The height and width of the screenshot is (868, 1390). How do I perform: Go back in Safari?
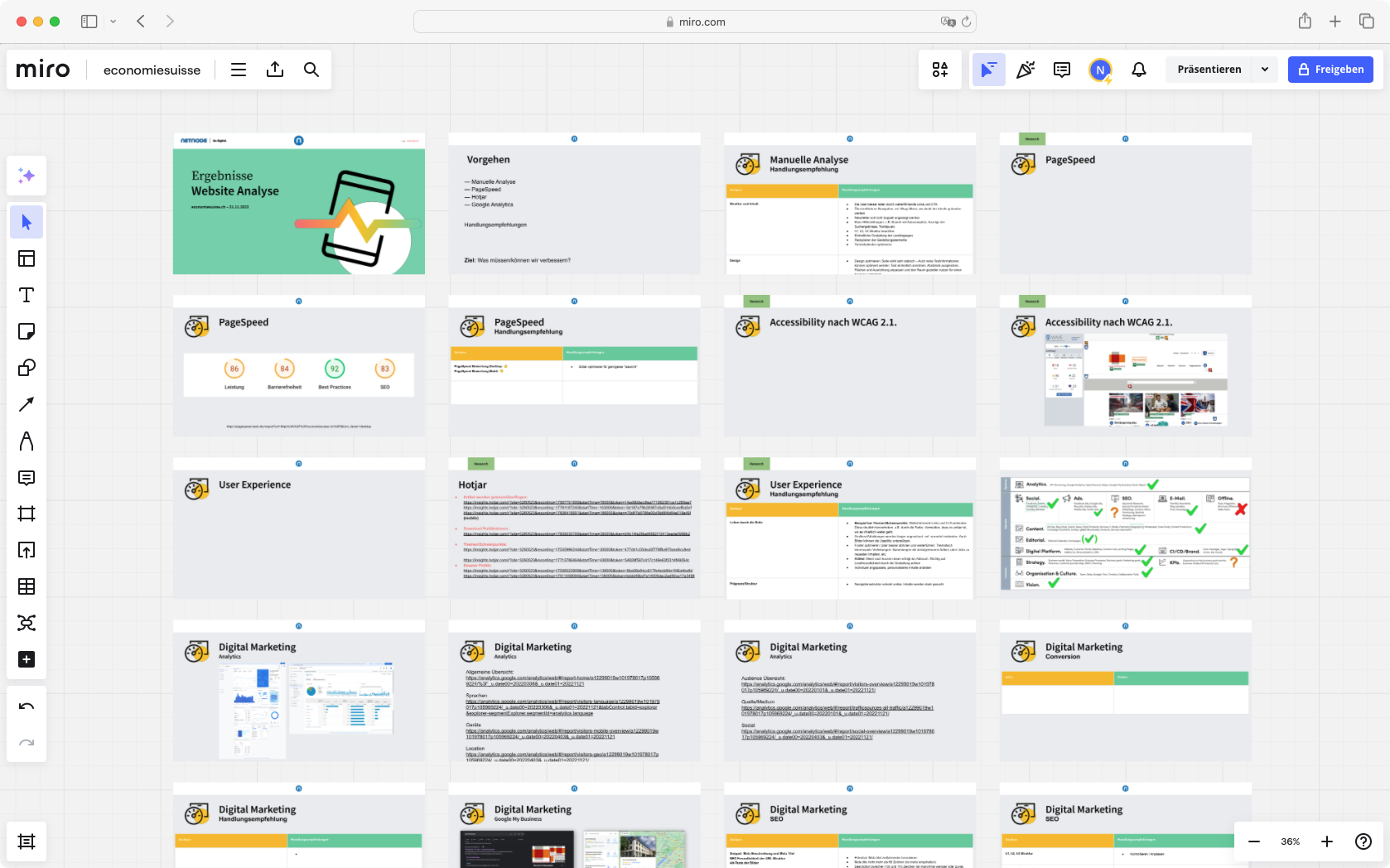pyautogui.click(x=141, y=22)
